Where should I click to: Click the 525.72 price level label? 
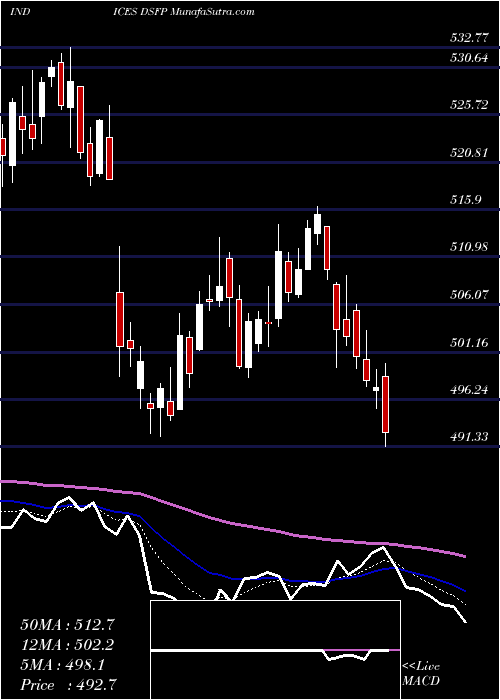pos(469,105)
